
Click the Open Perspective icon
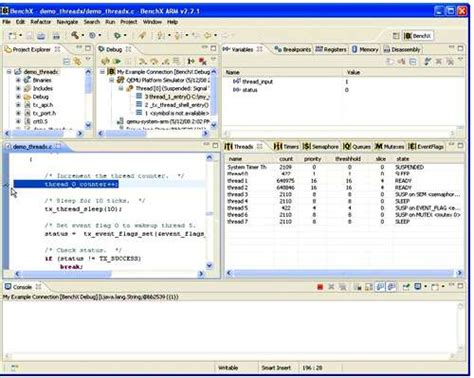[x=396, y=36]
